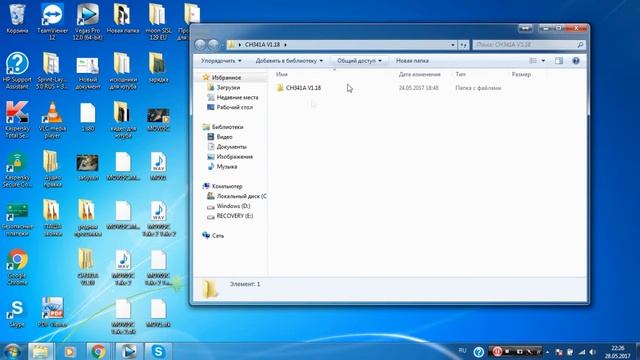
Task: Open Kaspersky Secure Connection desktop icon
Action: click(x=17, y=169)
